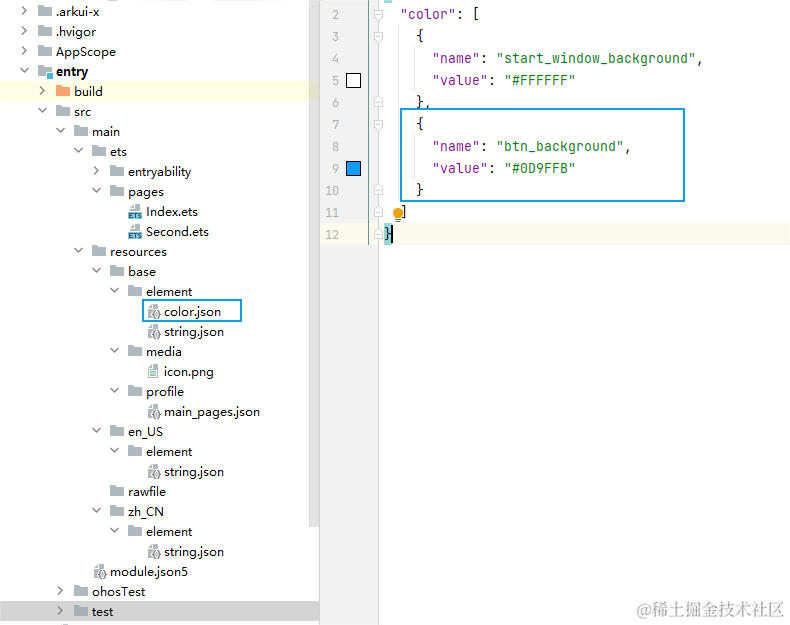Click the base string.json file icon
The image size is (790, 625).
154,332
